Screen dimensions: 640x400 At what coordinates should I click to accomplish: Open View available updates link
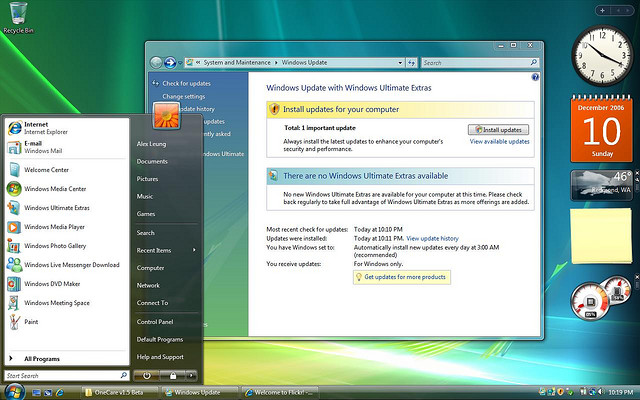(x=499, y=142)
